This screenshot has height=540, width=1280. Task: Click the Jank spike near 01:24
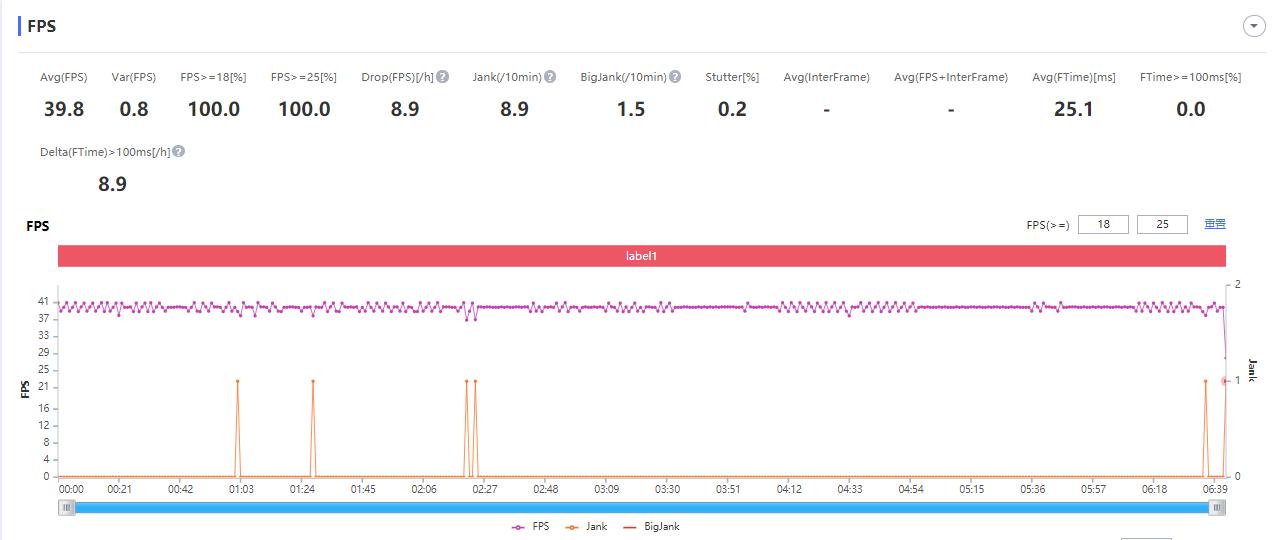pyautogui.click(x=313, y=381)
